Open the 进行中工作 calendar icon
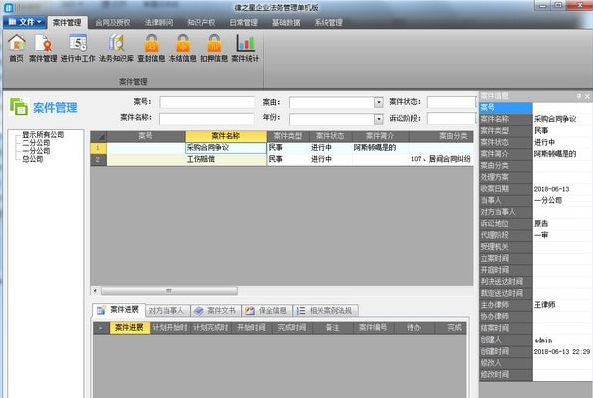Image resolution: width=593 pixels, height=398 pixels. 78,48
